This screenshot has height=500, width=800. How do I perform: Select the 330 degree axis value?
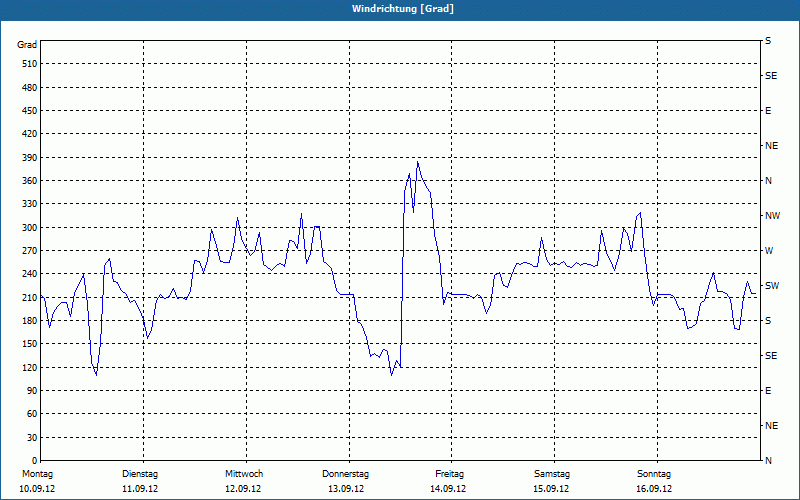pyautogui.click(x=30, y=204)
